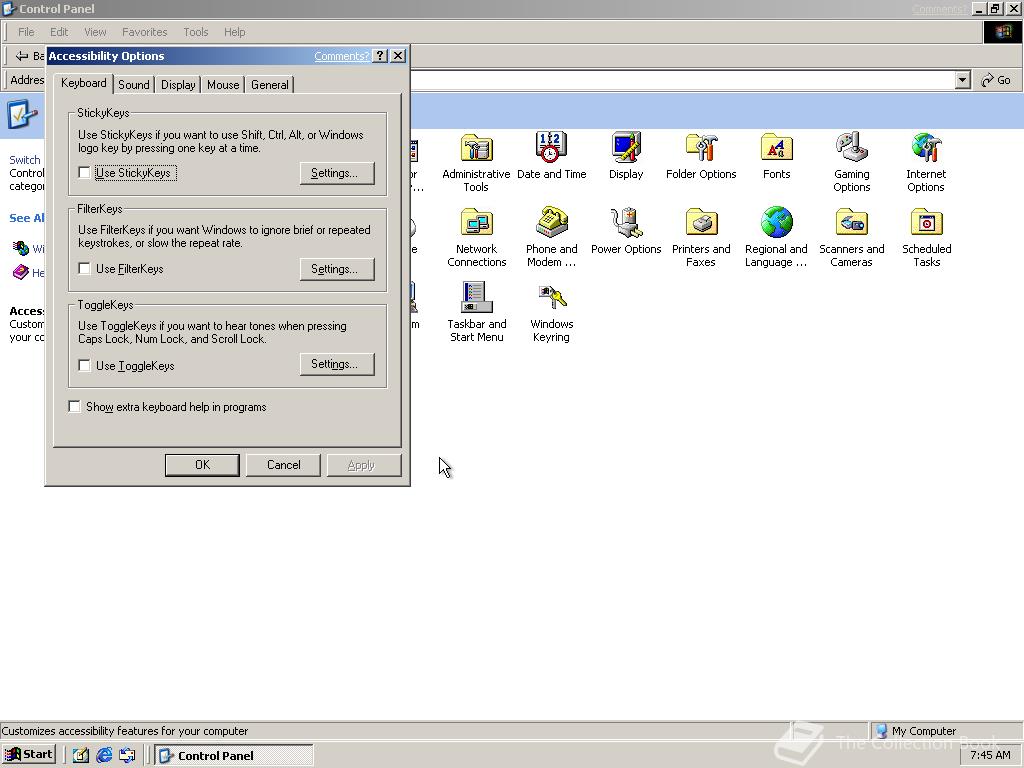Click the Apply button
Screen dimensions: 1024x768
coord(364,465)
